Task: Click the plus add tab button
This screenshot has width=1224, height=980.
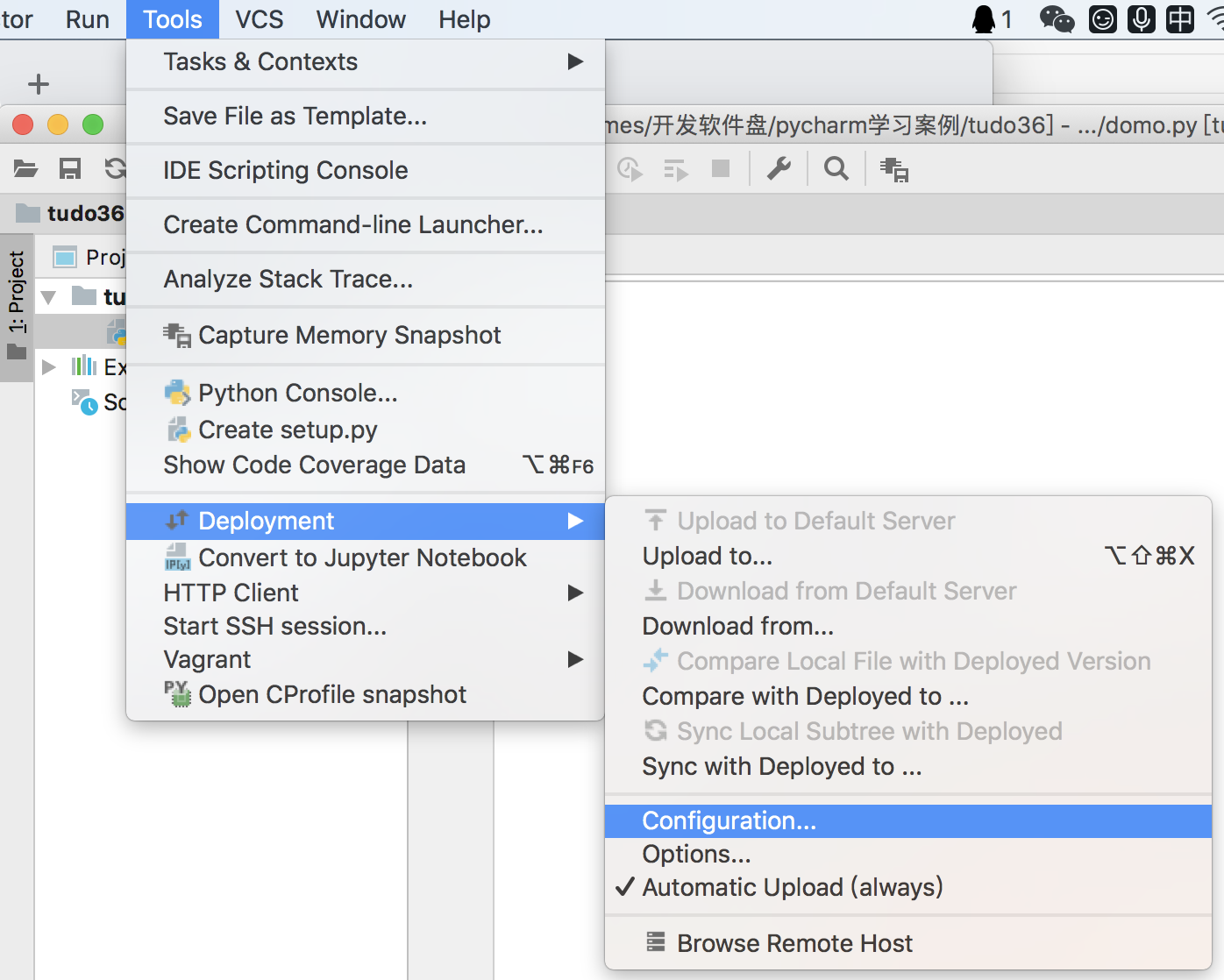Action: 39,84
